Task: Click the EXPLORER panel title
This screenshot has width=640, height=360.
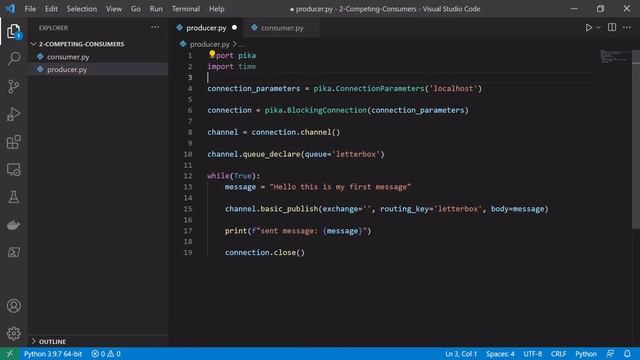Action: 53,28
